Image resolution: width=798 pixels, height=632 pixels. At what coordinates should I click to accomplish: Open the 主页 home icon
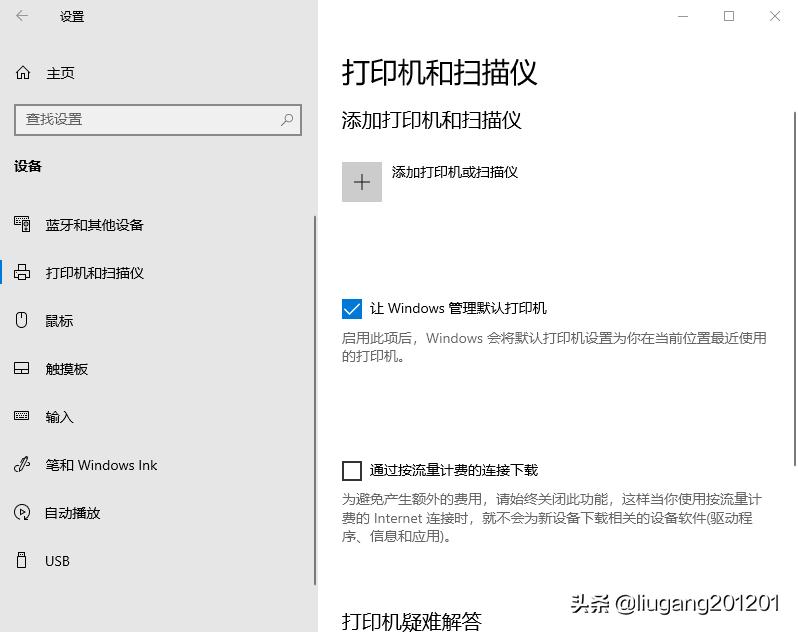click(x=23, y=73)
